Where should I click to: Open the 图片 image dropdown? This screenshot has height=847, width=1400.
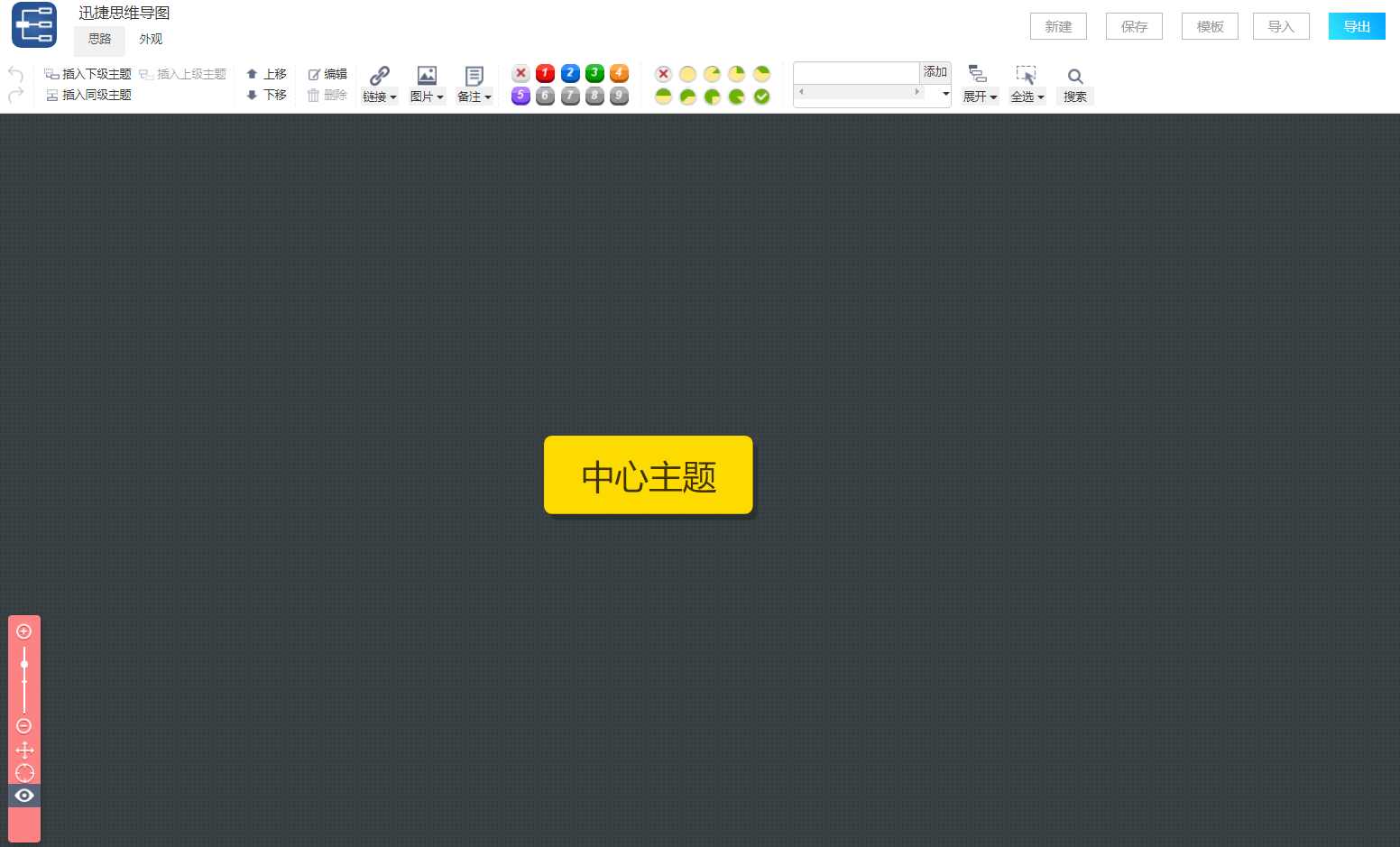tap(427, 97)
